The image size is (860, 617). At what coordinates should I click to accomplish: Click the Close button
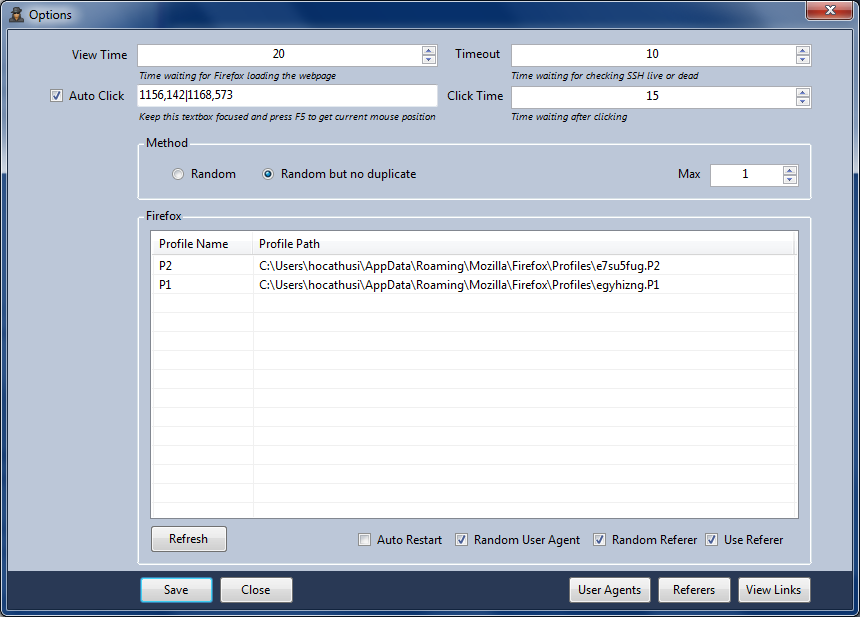[x=256, y=590]
